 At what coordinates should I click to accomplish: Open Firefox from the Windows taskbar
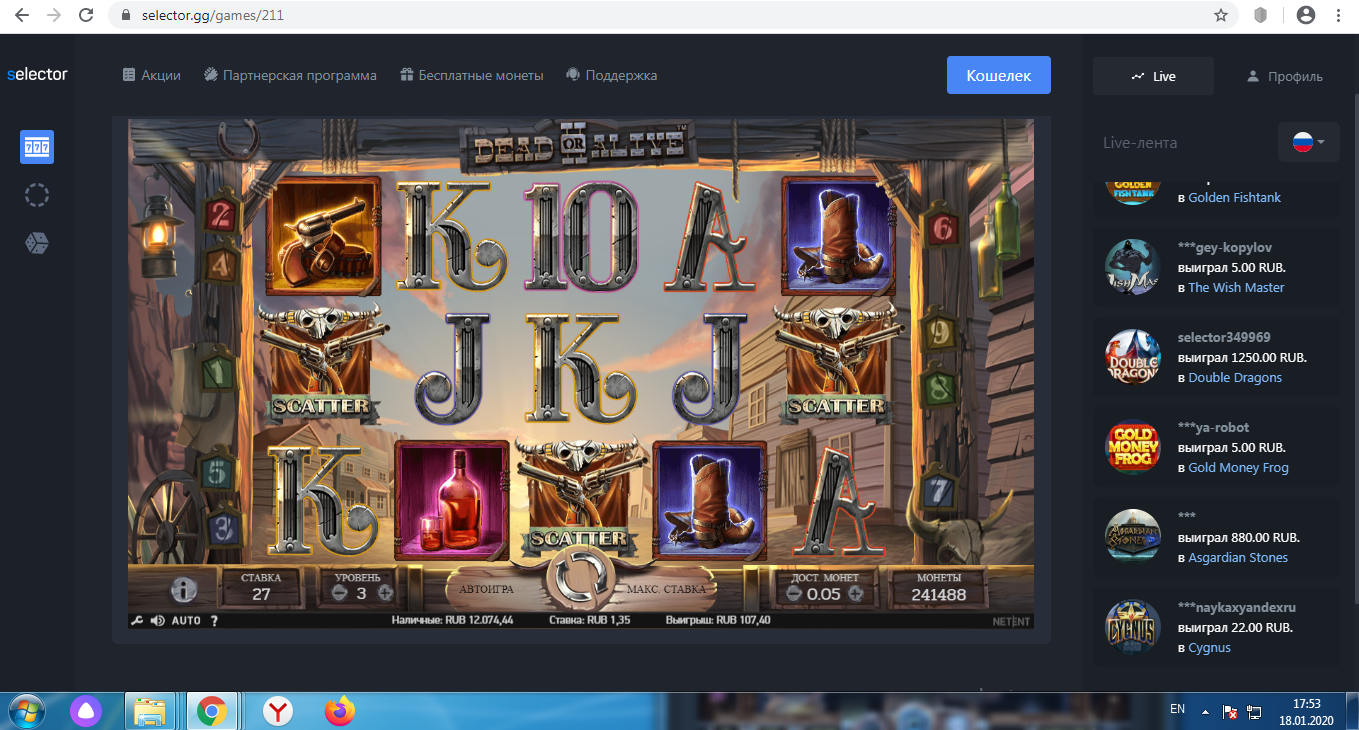(340, 711)
